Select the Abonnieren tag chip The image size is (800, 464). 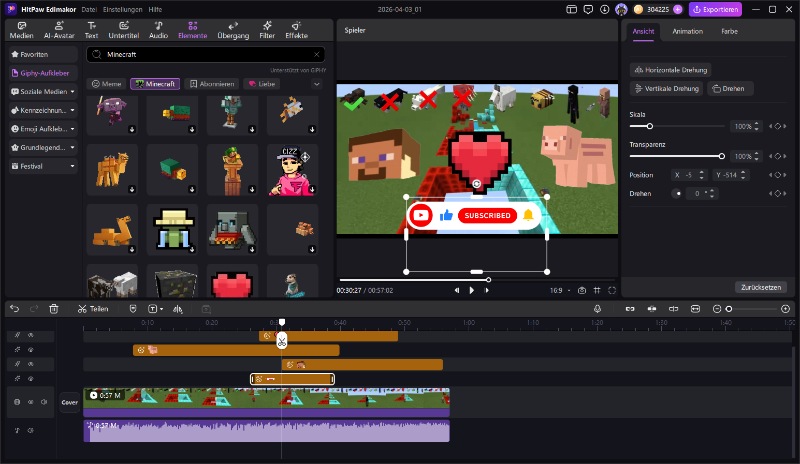212,84
